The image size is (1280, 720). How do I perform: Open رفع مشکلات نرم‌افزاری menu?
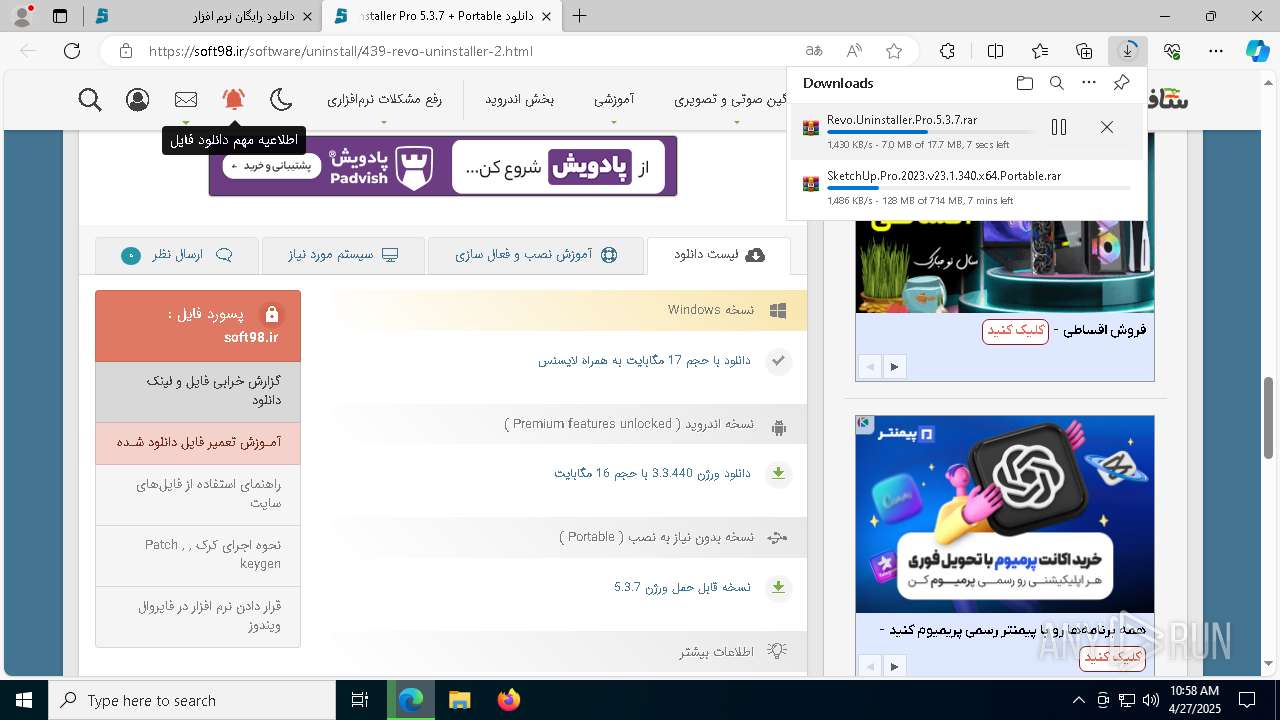(384, 99)
